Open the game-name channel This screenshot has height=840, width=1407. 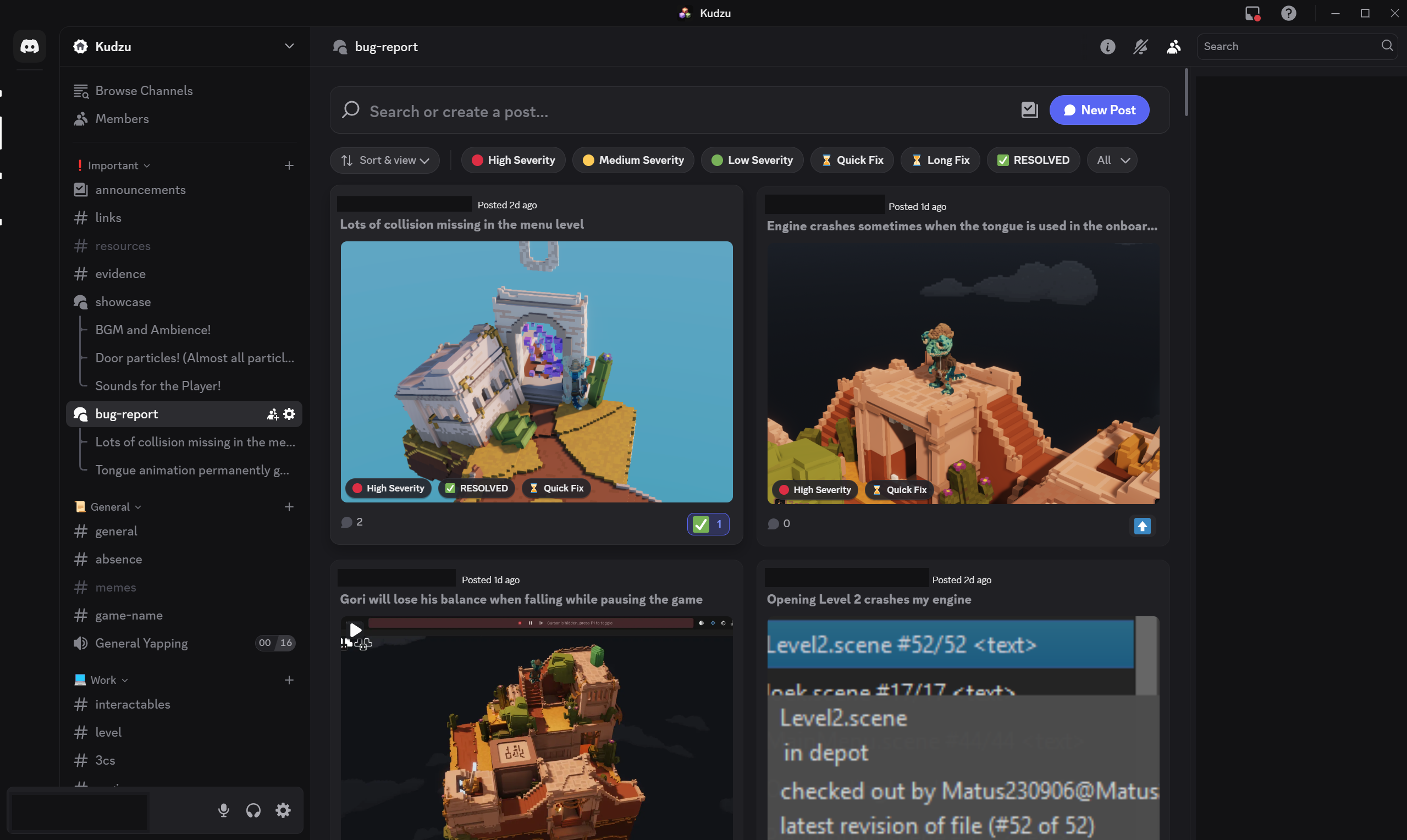coord(184,615)
